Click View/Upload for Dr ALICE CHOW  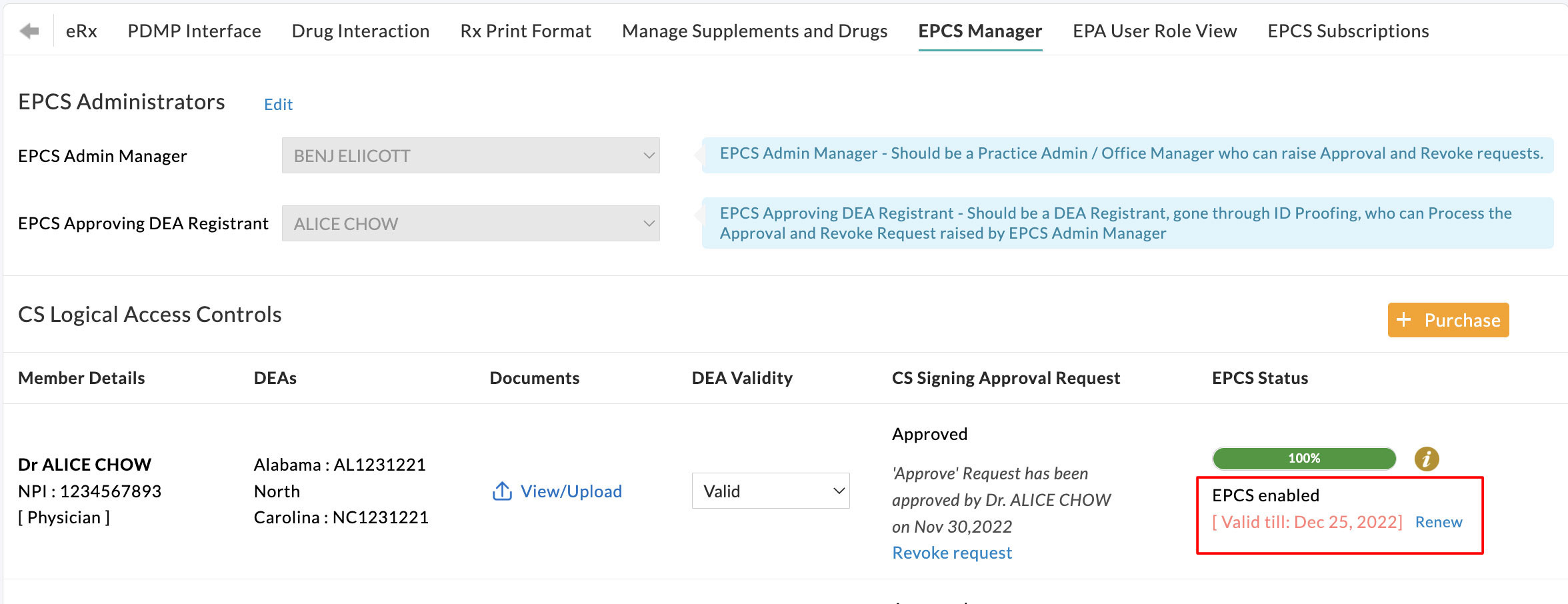click(571, 491)
